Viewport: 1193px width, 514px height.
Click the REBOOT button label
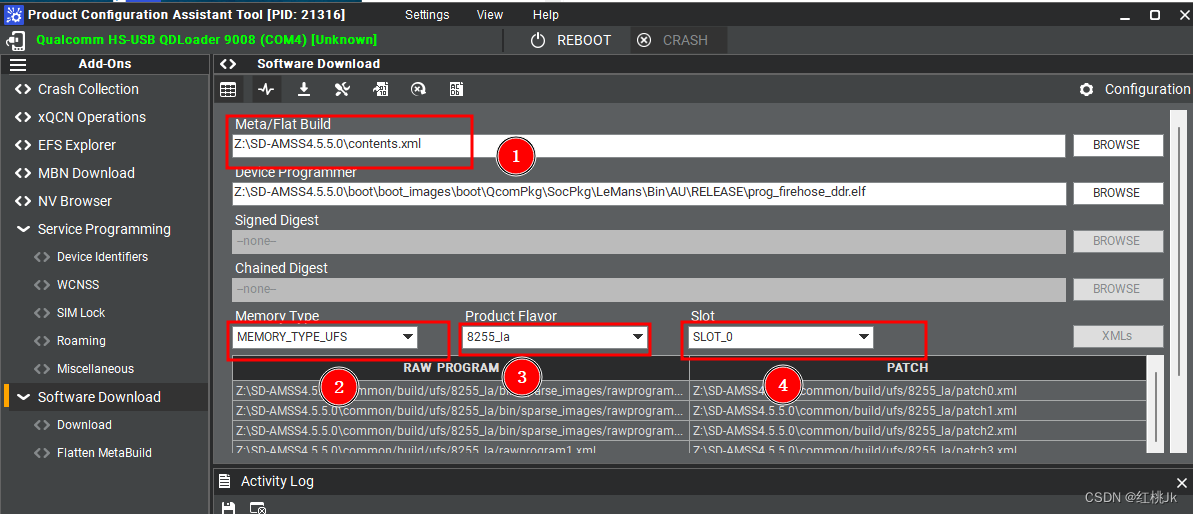[584, 40]
